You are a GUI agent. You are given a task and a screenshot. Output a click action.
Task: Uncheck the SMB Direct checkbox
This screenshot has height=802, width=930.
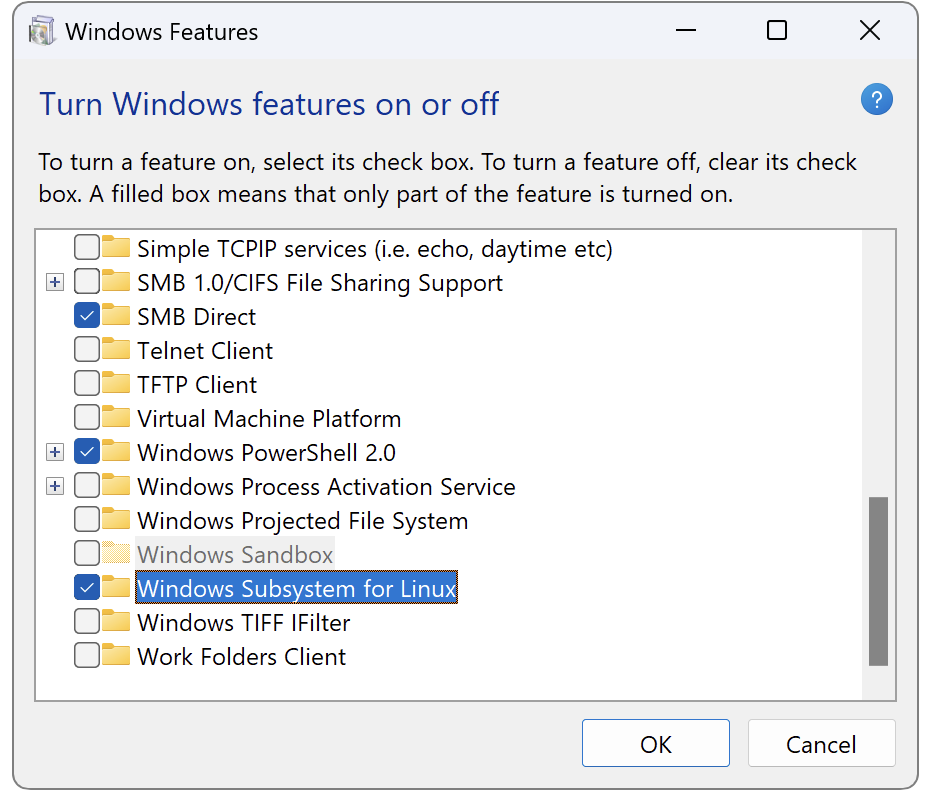(x=87, y=316)
